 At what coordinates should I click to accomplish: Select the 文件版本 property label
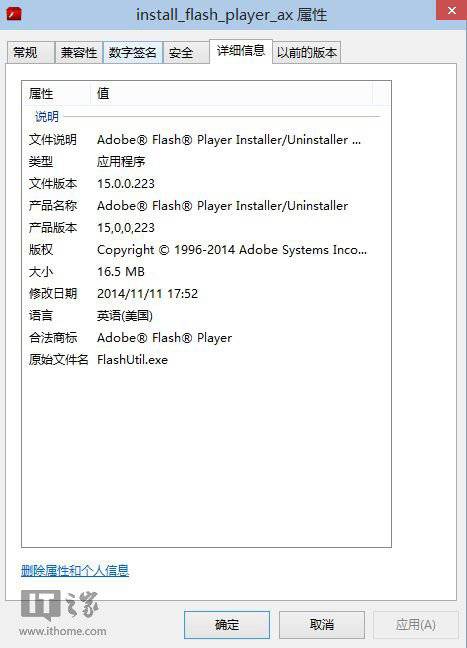coord(53,183)
